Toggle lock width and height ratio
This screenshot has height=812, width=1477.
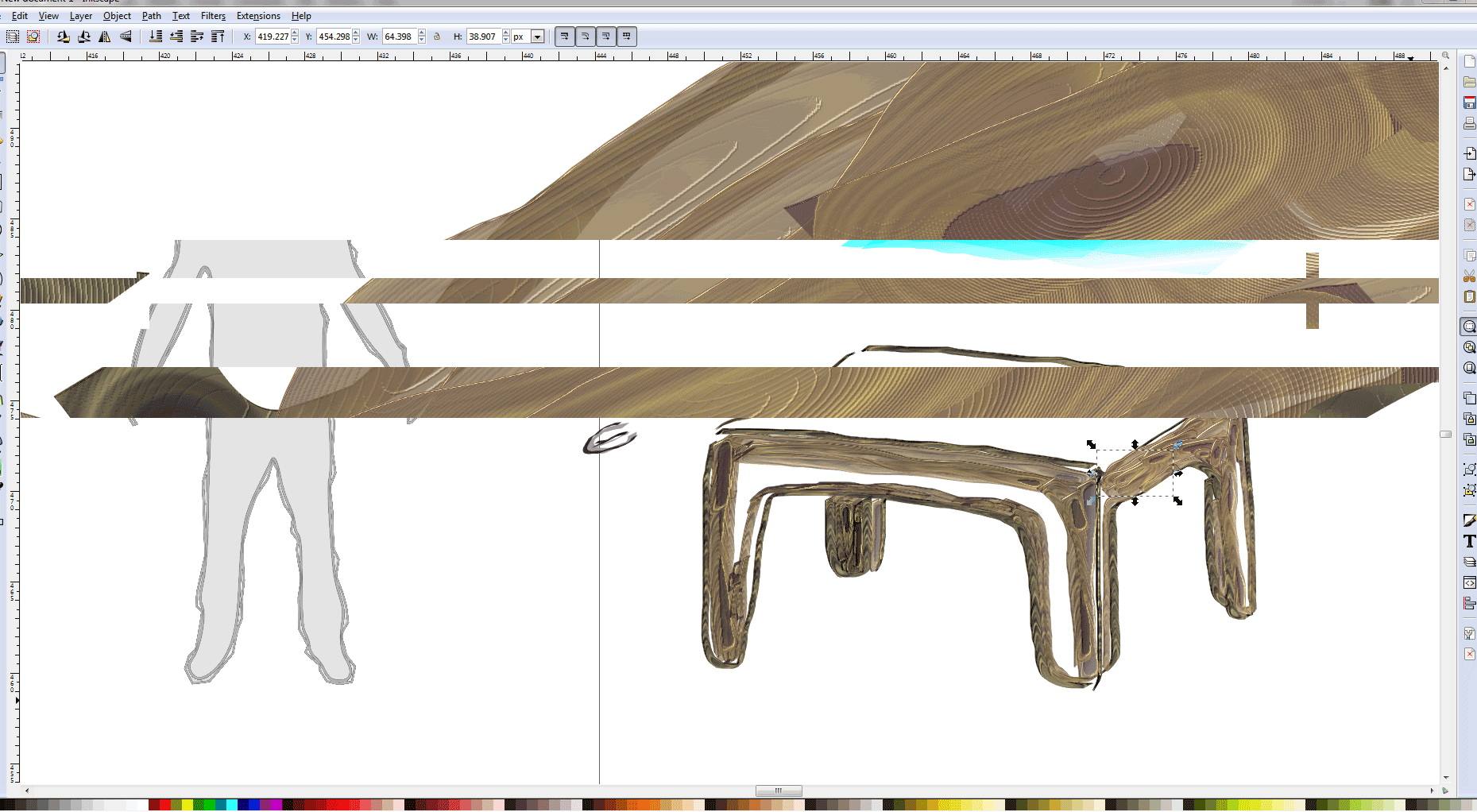pos(437,37)
